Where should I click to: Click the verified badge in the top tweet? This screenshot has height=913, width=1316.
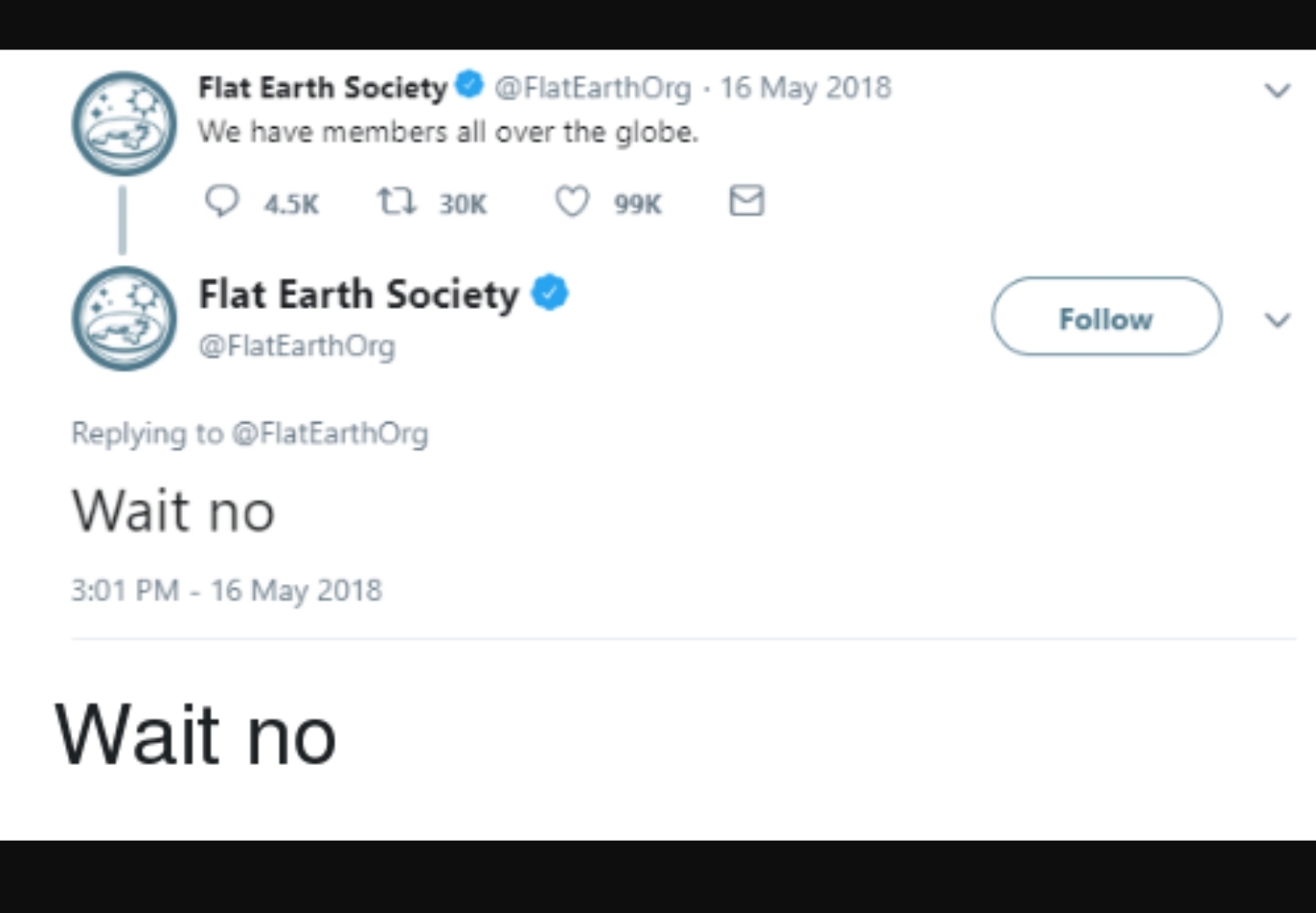[x=469, y=85]
